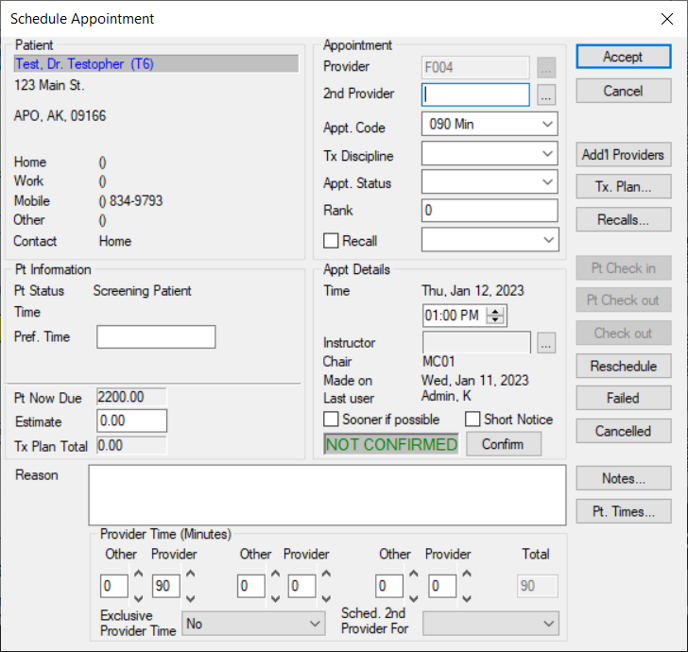Close the Schedule Appointment dialog
Image resolution: width=688 pixels, height=652 pixels.
coord(667,19)
